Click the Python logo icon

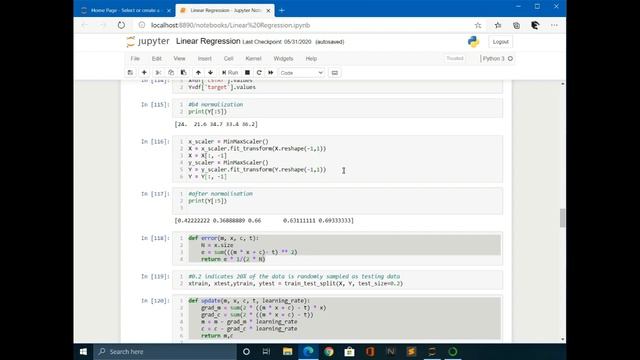point(473,42)
